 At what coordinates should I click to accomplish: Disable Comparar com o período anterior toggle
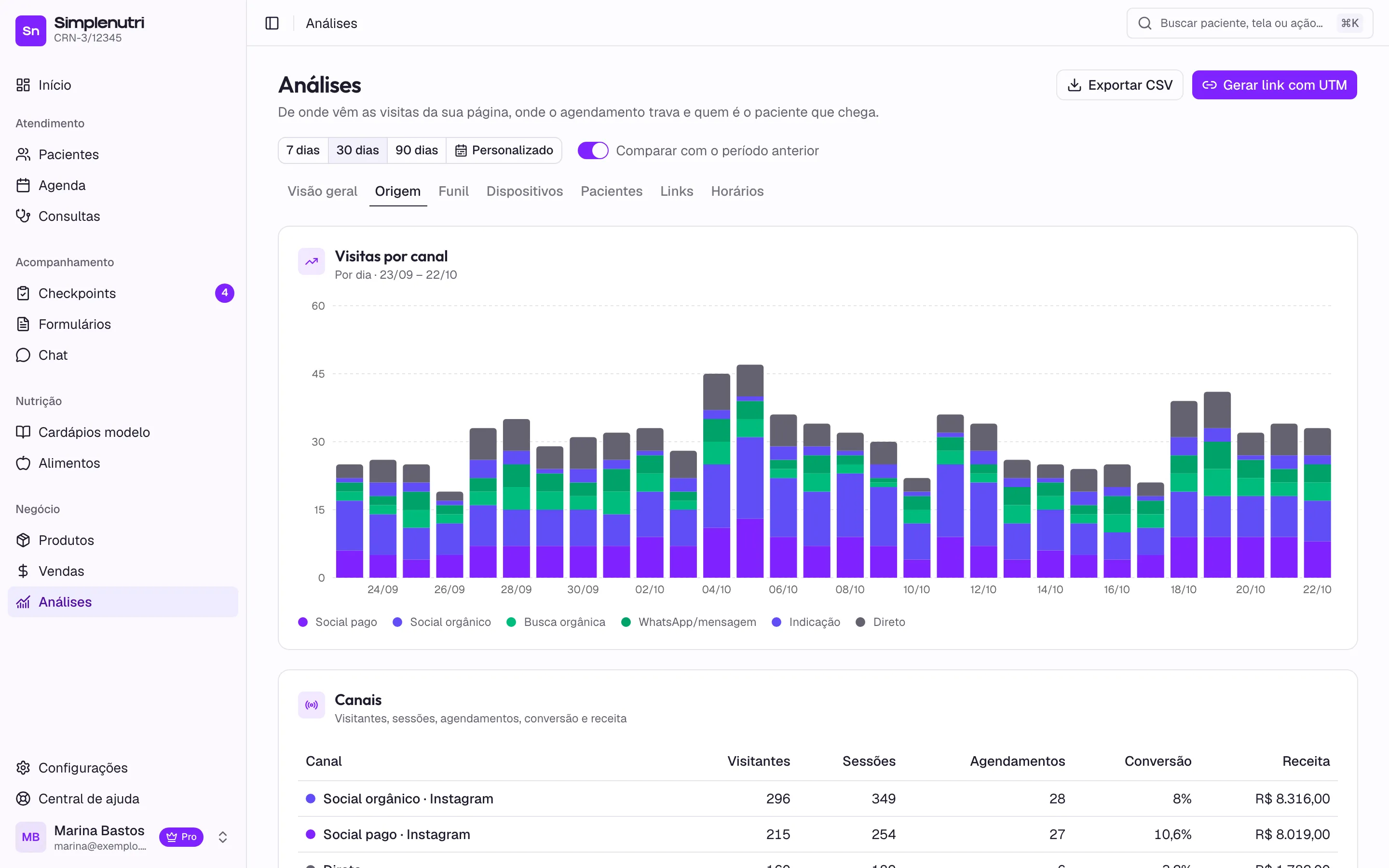tap(593, 150)
